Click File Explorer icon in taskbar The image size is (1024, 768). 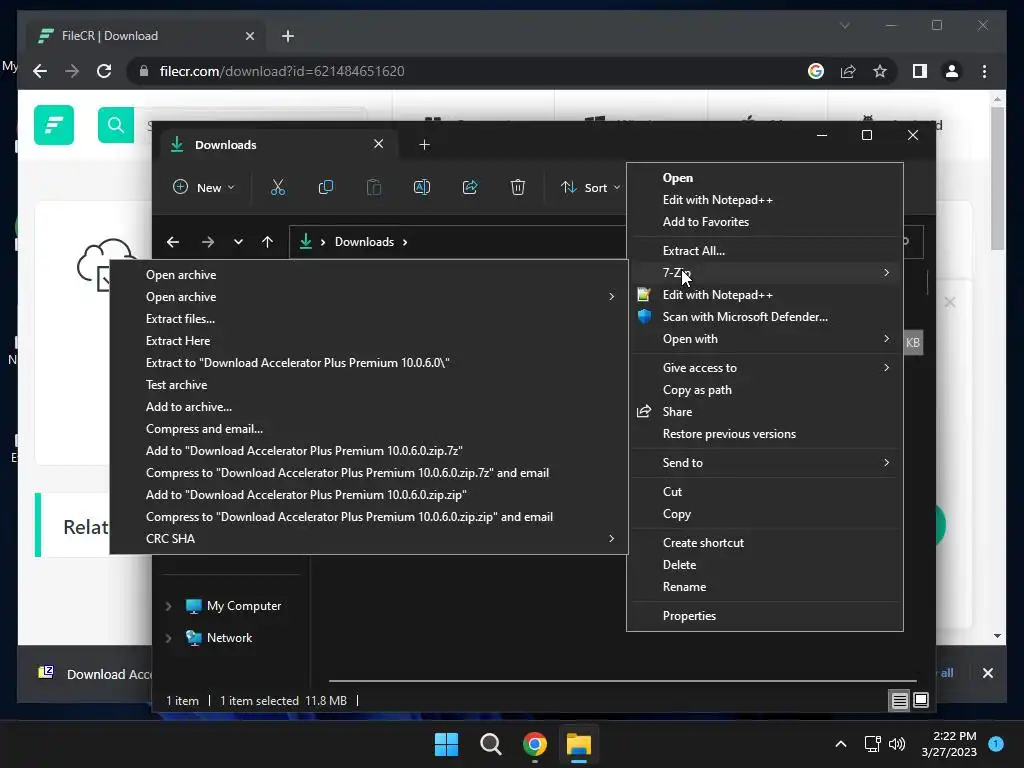(x=579, y=744)
